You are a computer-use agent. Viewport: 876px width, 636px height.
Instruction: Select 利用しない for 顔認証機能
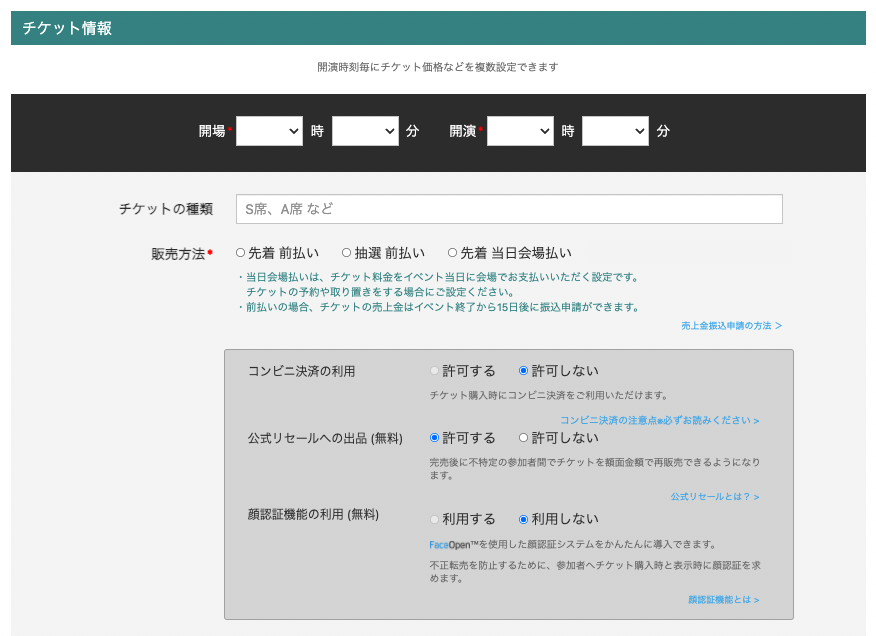(x=523, y=519)
